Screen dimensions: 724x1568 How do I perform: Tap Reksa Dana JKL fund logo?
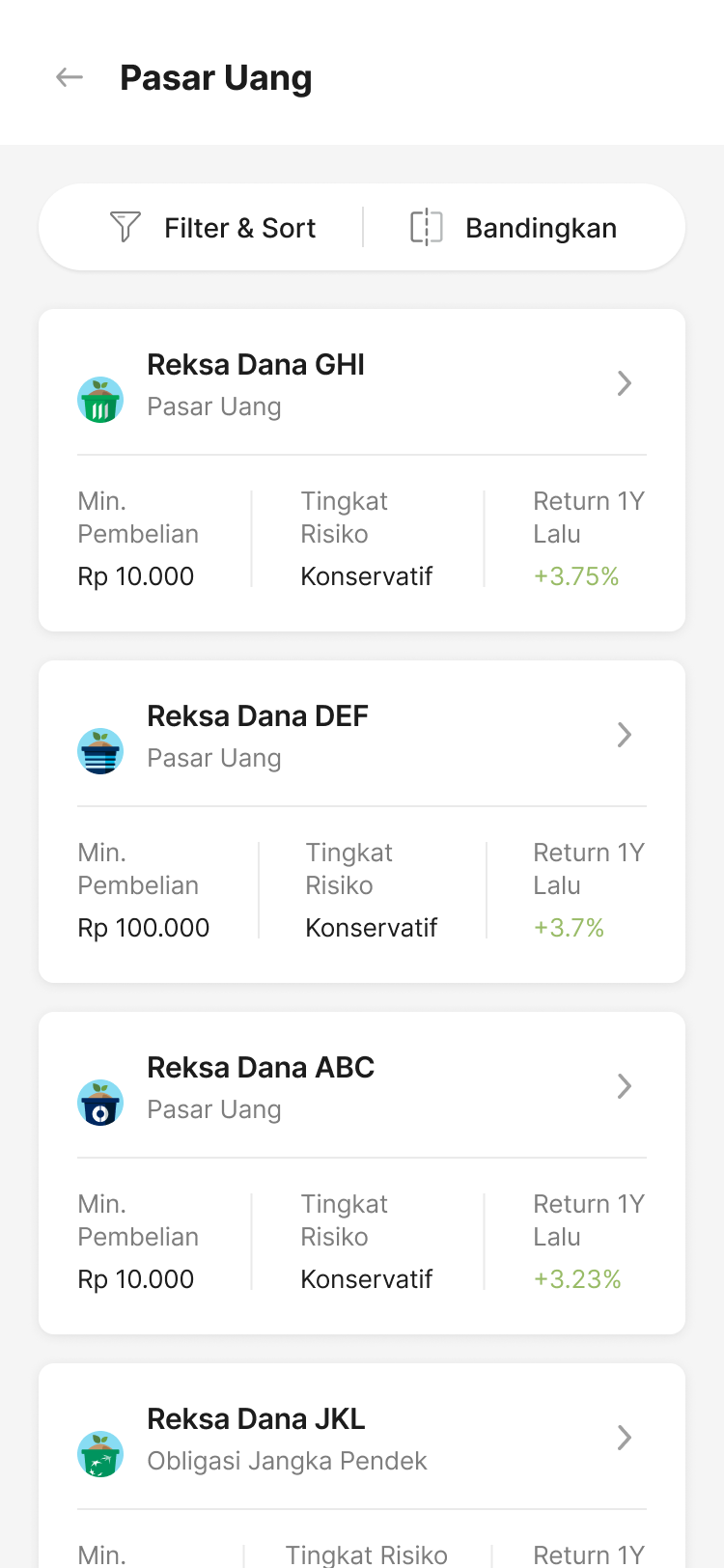[x=100, y=1454]
